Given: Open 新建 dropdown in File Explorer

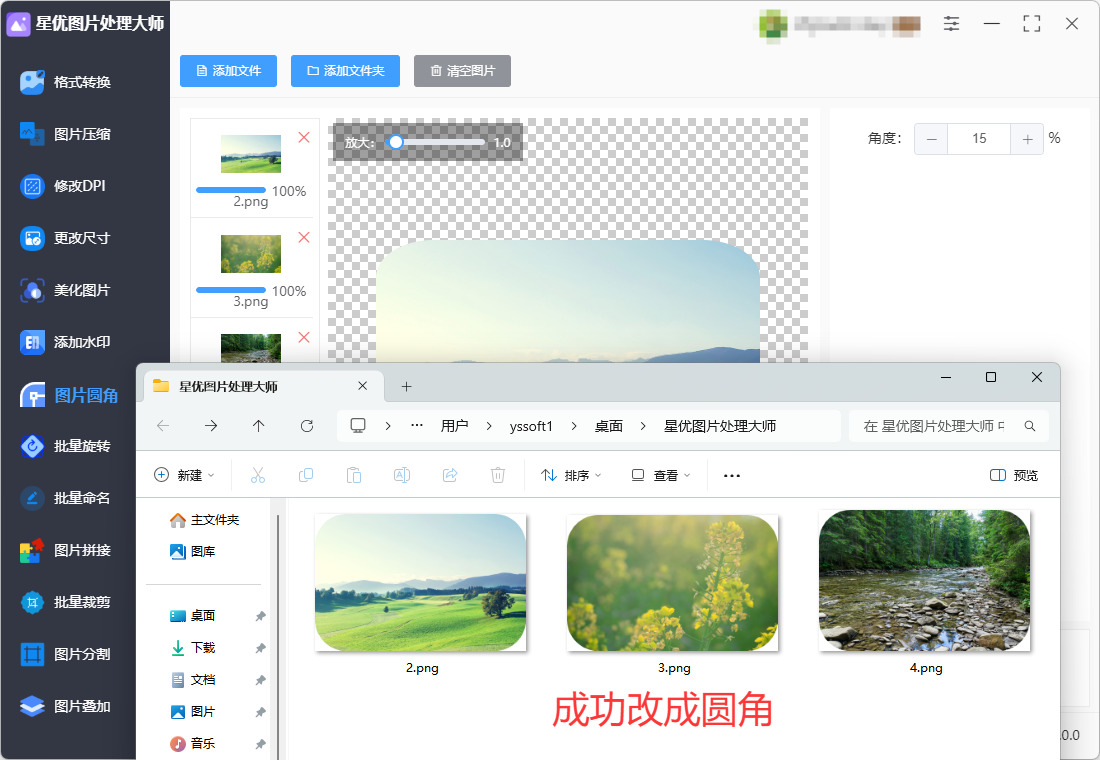Looking at the screenshot, I should 185,475.
